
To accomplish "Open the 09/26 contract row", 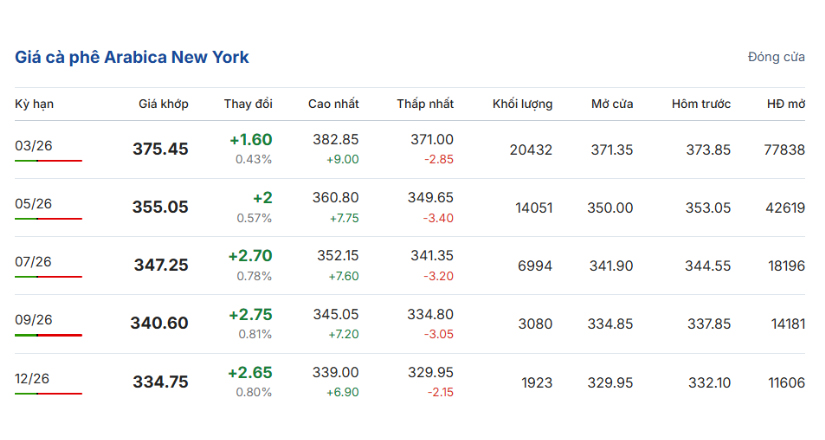I will tap(34, 320).
